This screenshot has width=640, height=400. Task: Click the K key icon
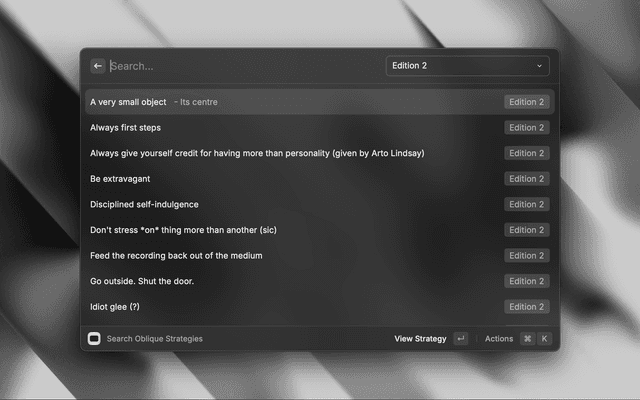point(544,339)
